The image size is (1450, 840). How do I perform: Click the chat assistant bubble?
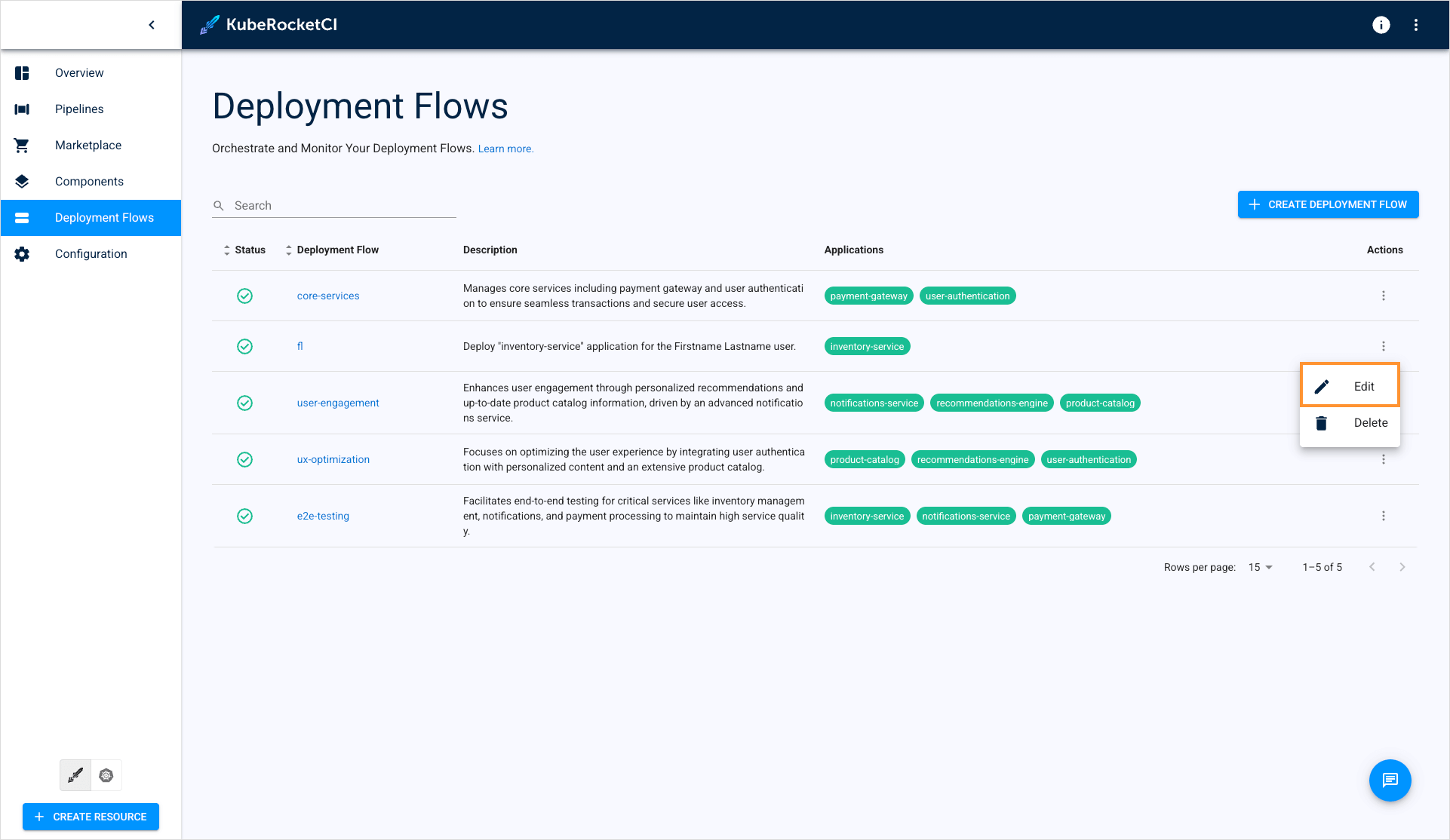click(x=1390, y=780)
